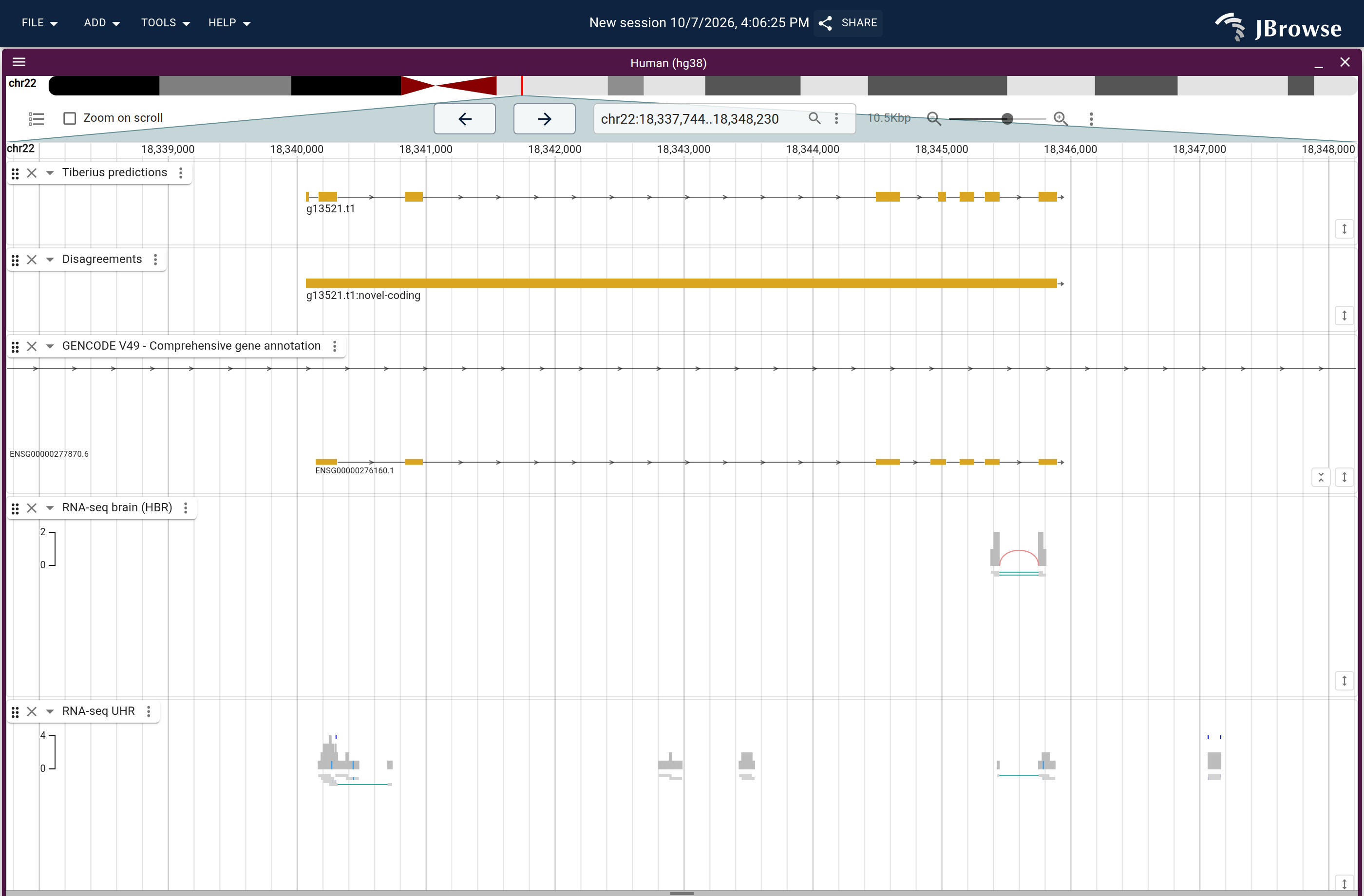The image size is (1364, 896).
Task: Collapse the RNA-seq UHR track arrow
Action: [x=50, y=711]
